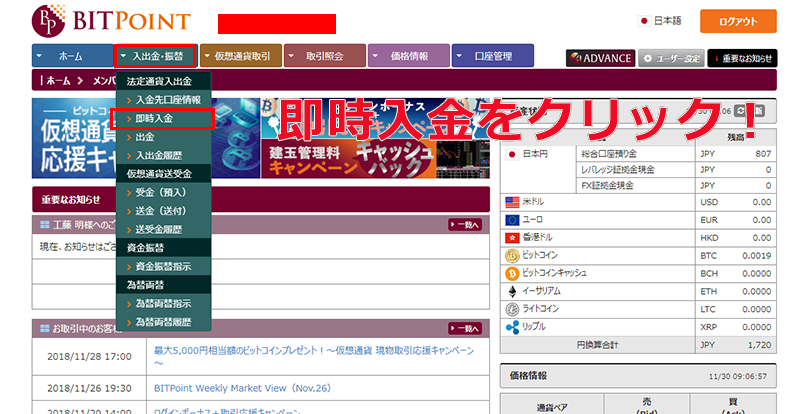Expand the 仮想通貨取引 dropdown
Screen dimensions: 800x414
point(241,56)
